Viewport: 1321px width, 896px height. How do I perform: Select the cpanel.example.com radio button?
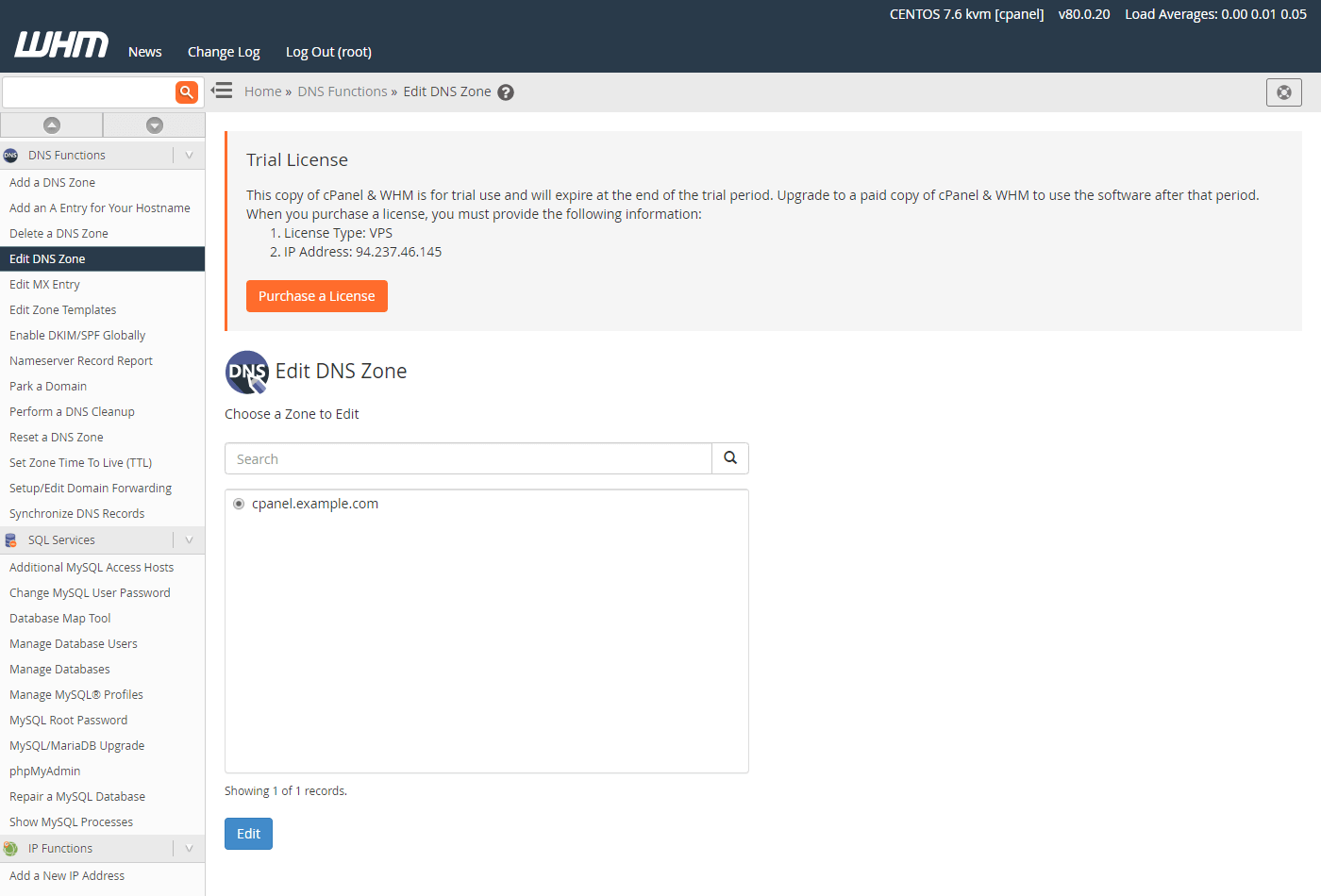tap(239, 504)
